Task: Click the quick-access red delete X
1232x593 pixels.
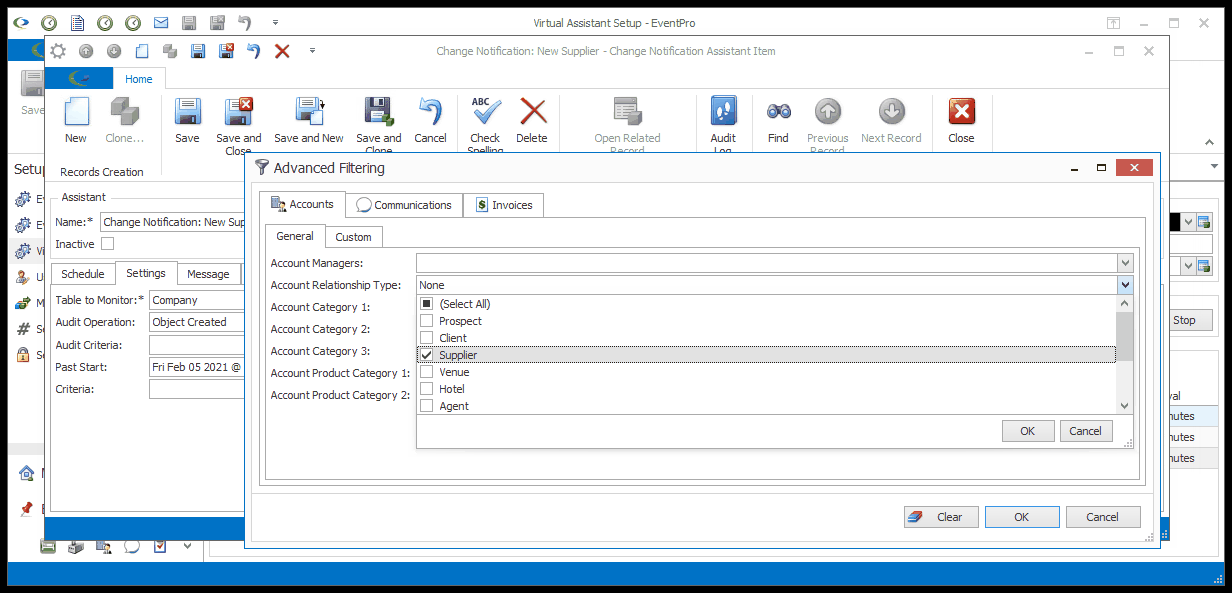Action: click(x=282, y=51)
